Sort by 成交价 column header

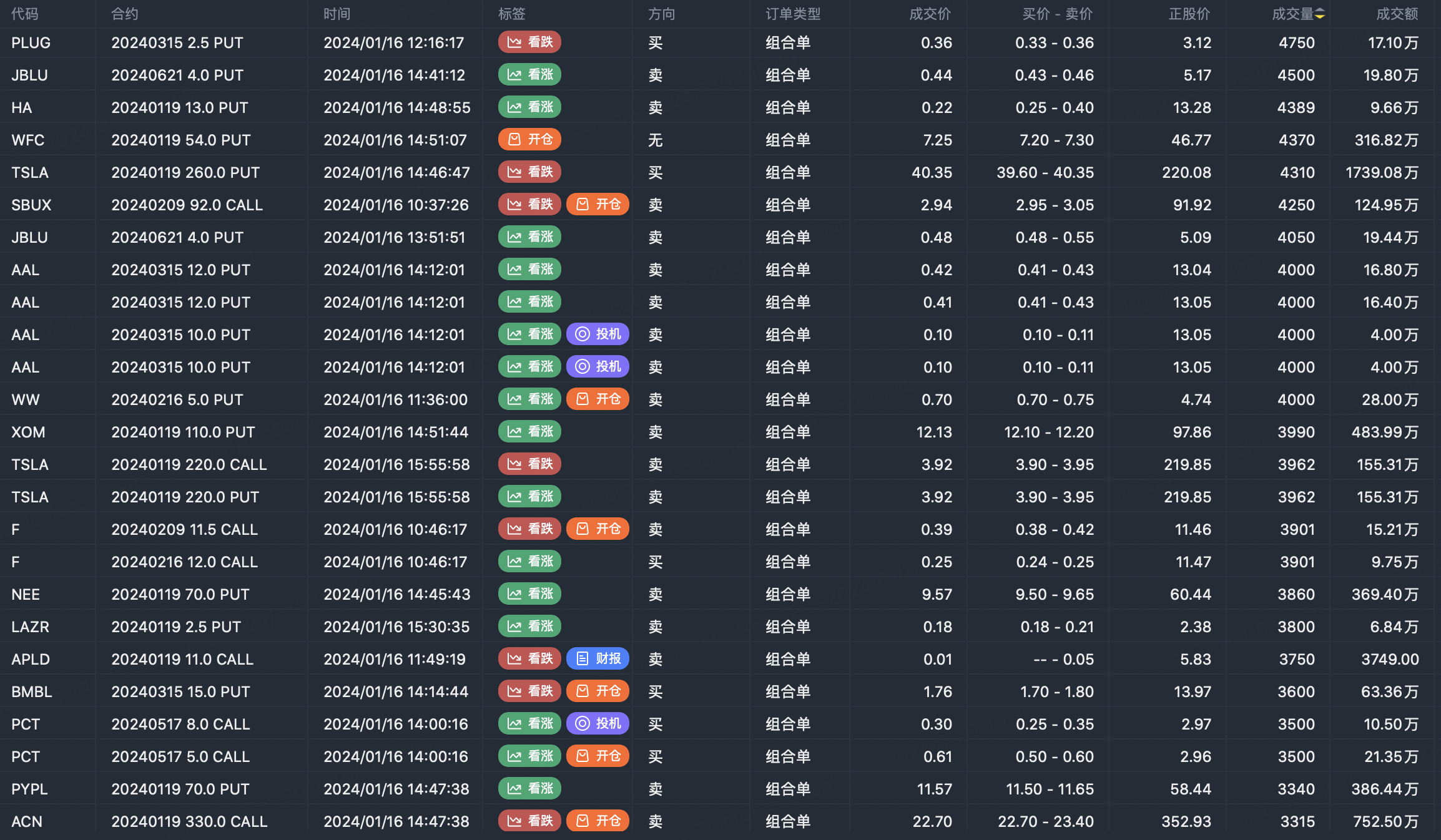(x=930, y=14)
